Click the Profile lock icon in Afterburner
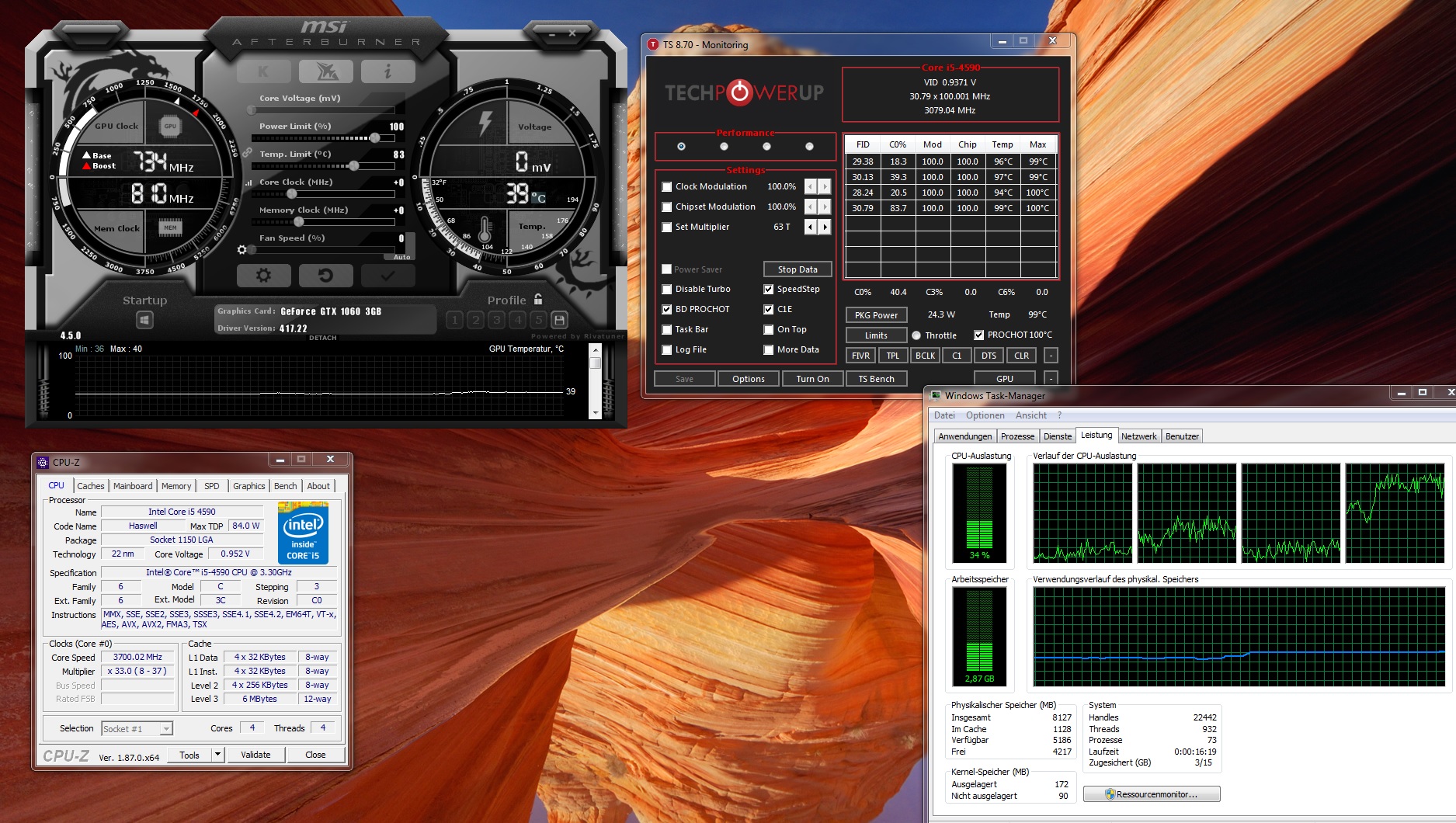1456x823 pixels. pyautogui.click(x=538, y=299)
